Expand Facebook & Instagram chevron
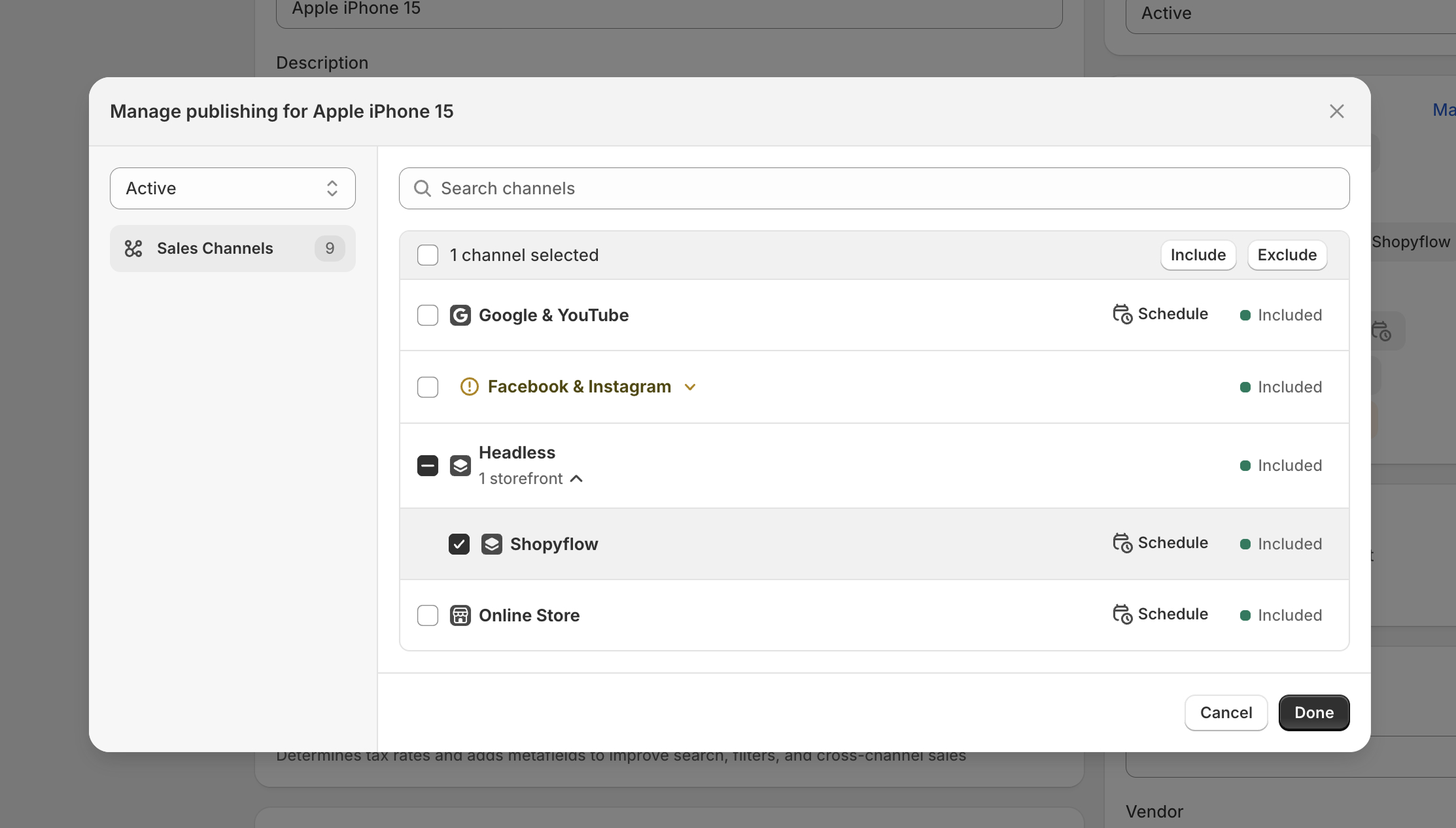Image resolution: width=1456 pixels, height=828 pixels. 690,387
